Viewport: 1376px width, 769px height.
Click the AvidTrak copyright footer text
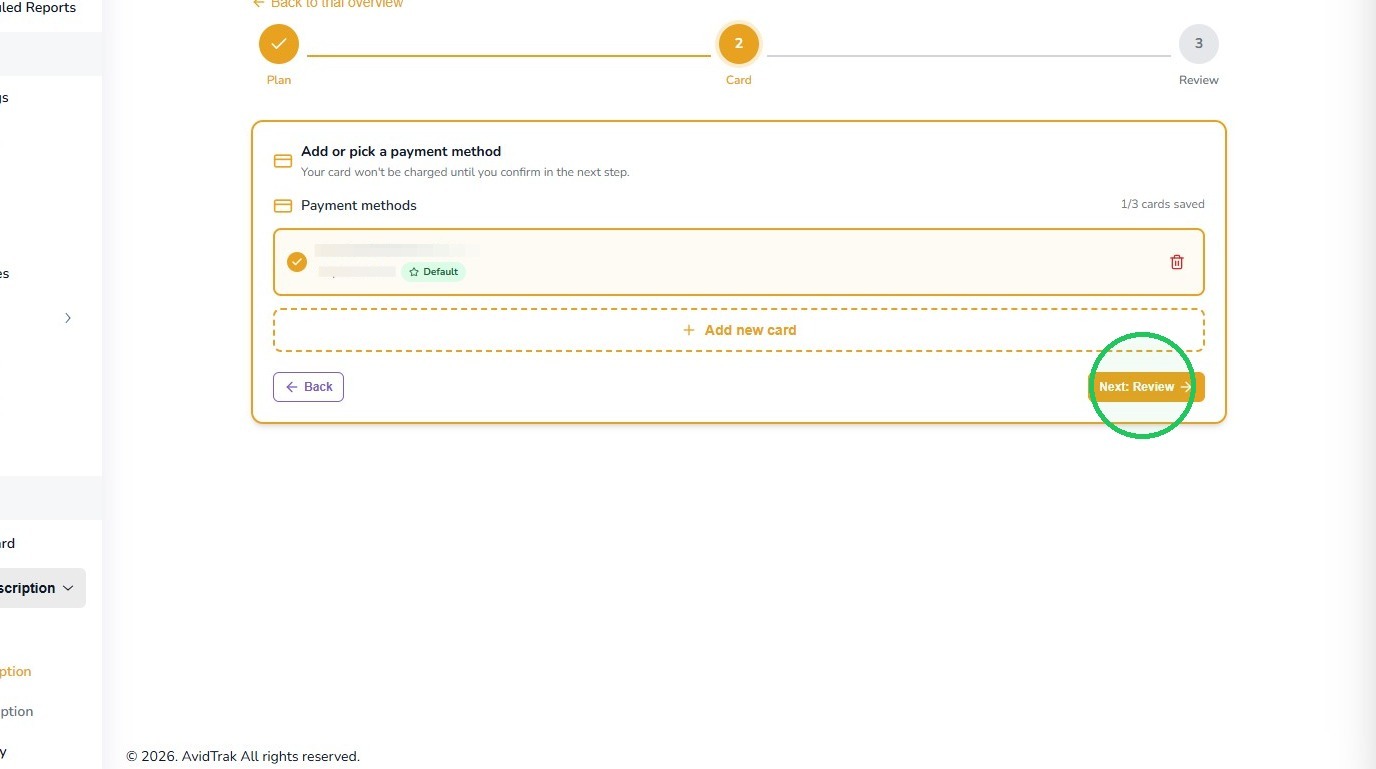(x=243, y=757)
